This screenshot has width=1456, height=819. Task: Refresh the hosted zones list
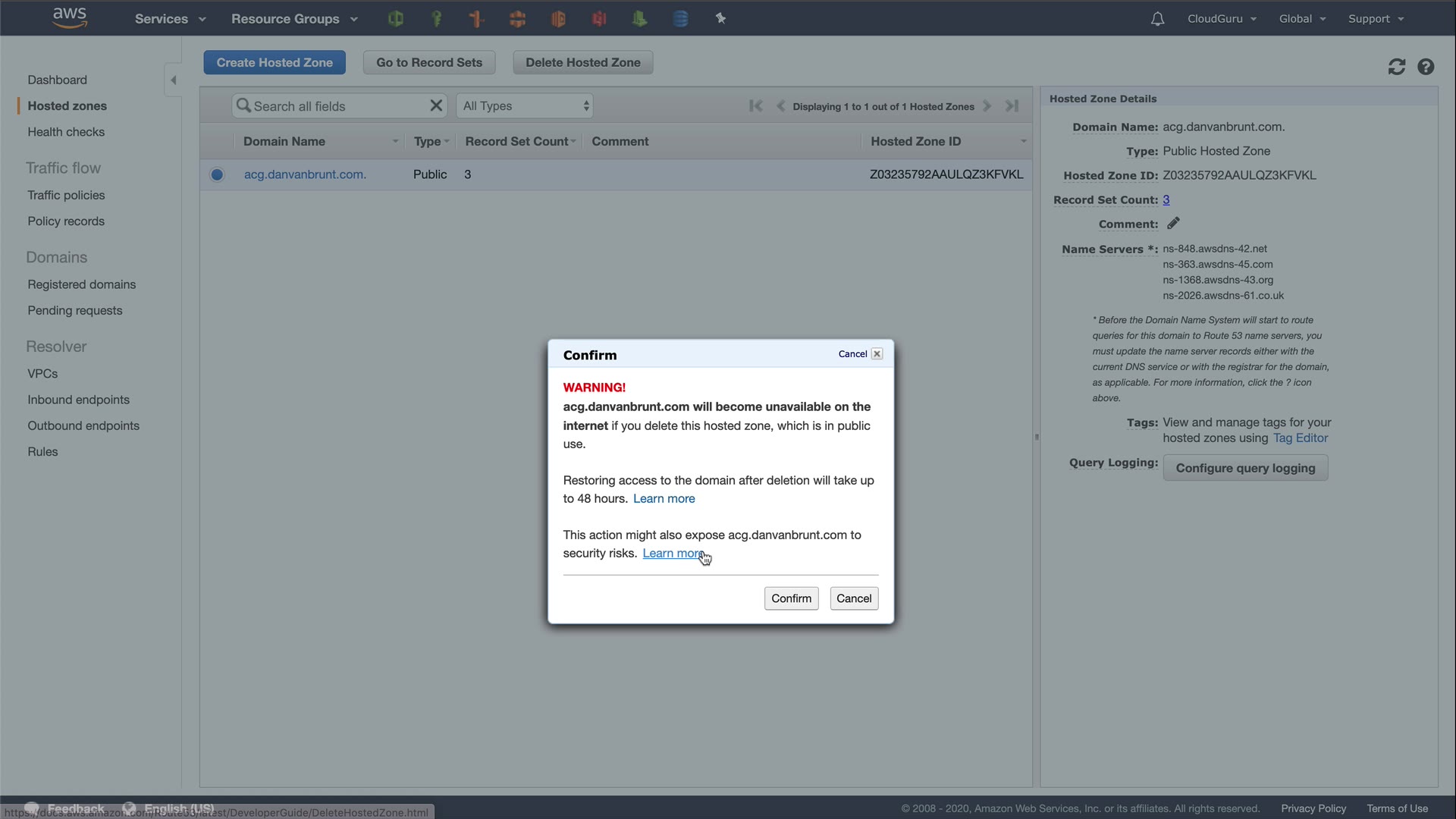(1396, 67)
